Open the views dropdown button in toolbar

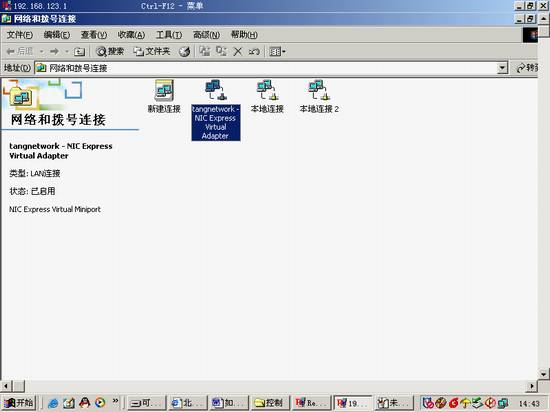pos(277,52)
